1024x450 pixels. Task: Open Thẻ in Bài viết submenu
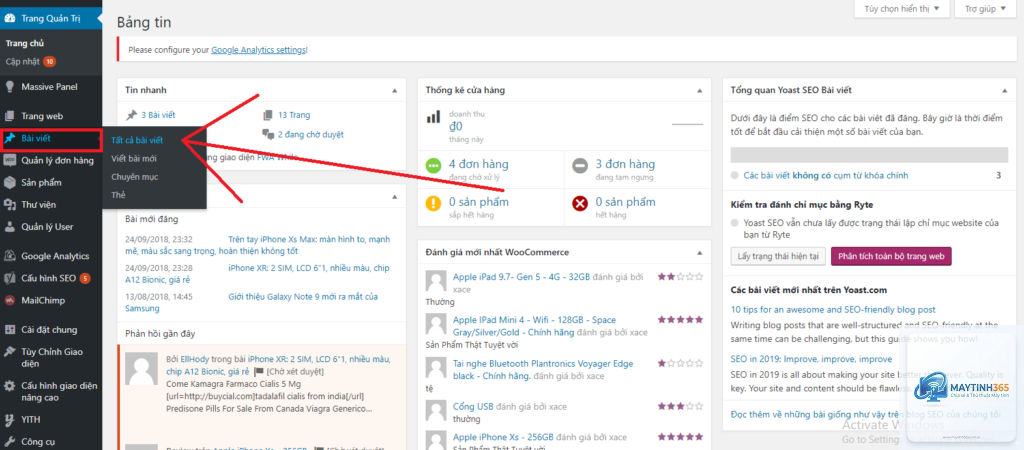tap(118, 195)
